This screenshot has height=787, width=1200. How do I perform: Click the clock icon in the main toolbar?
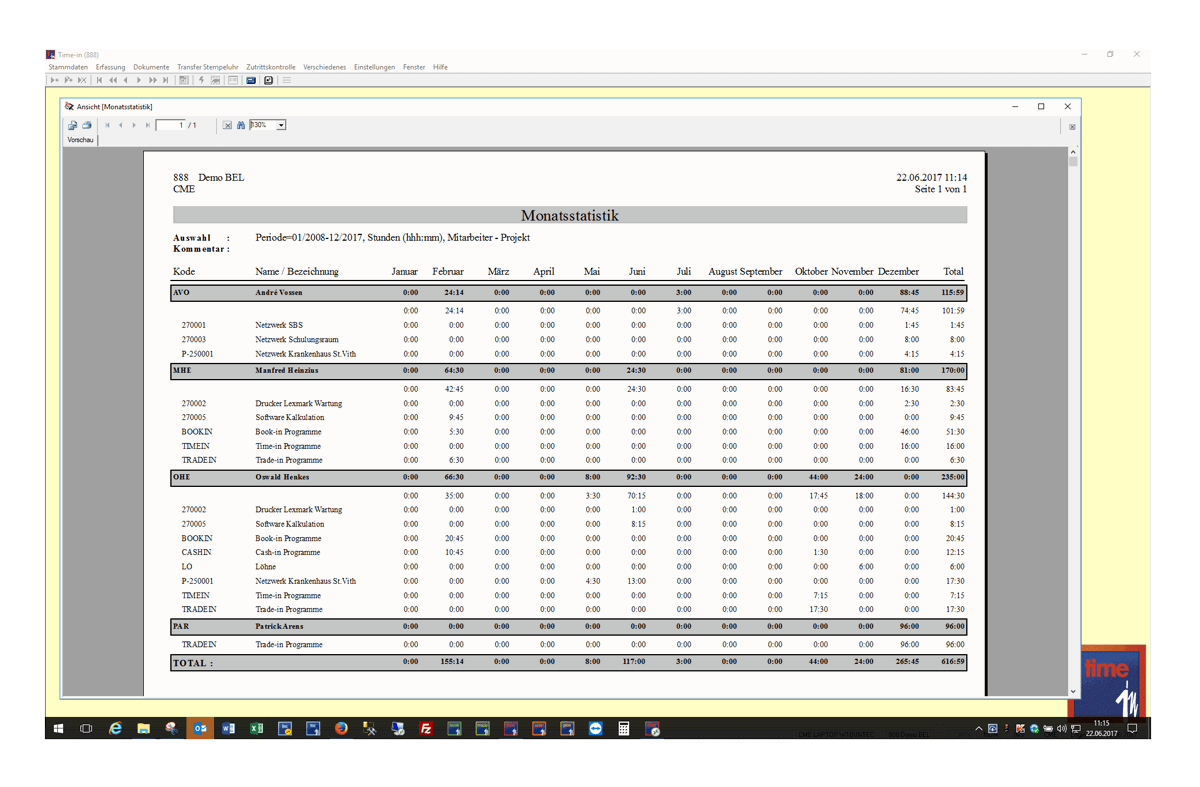click(x=268, y=80)
